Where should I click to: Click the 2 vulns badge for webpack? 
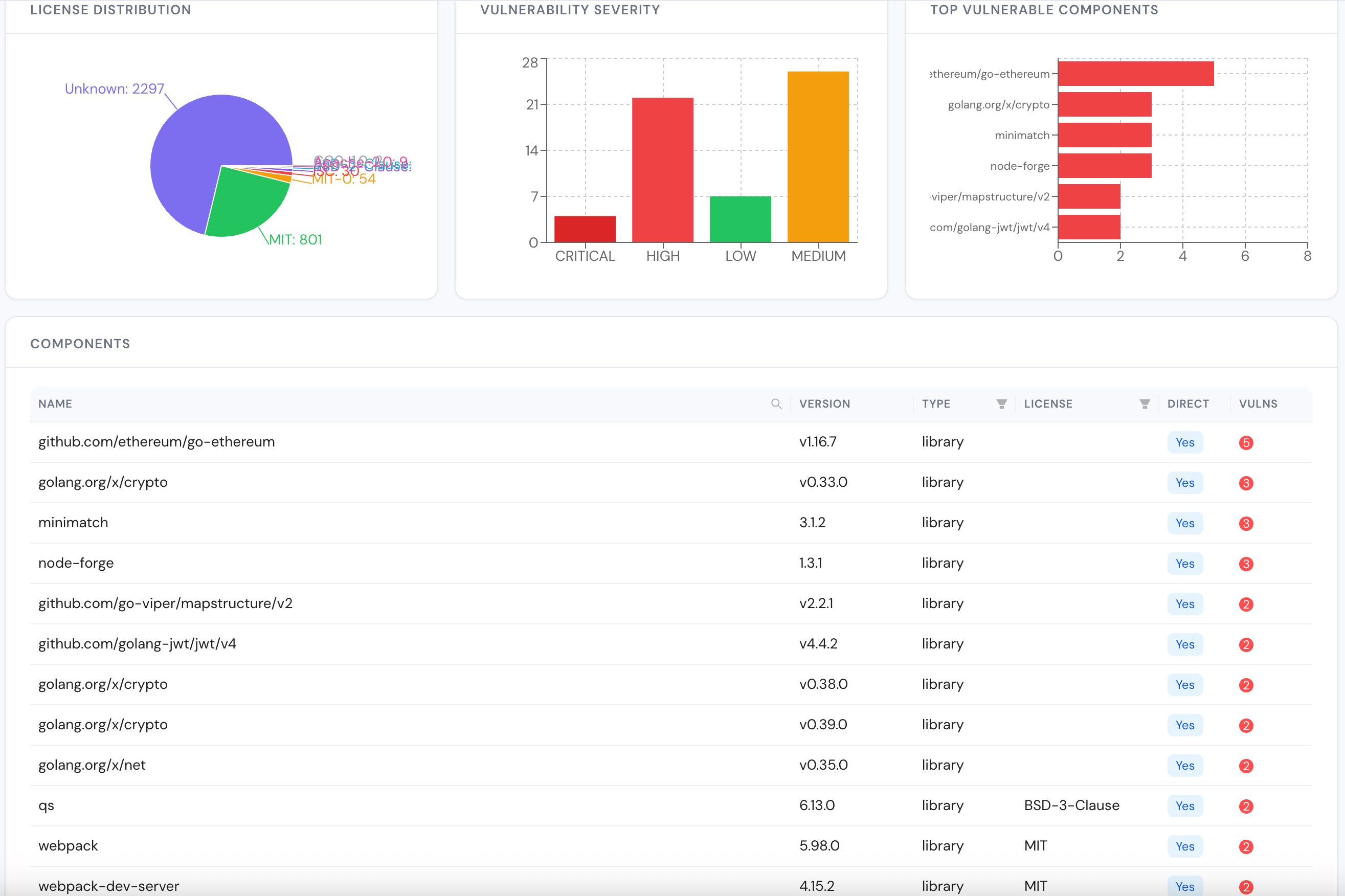[x=1246, y=847]
